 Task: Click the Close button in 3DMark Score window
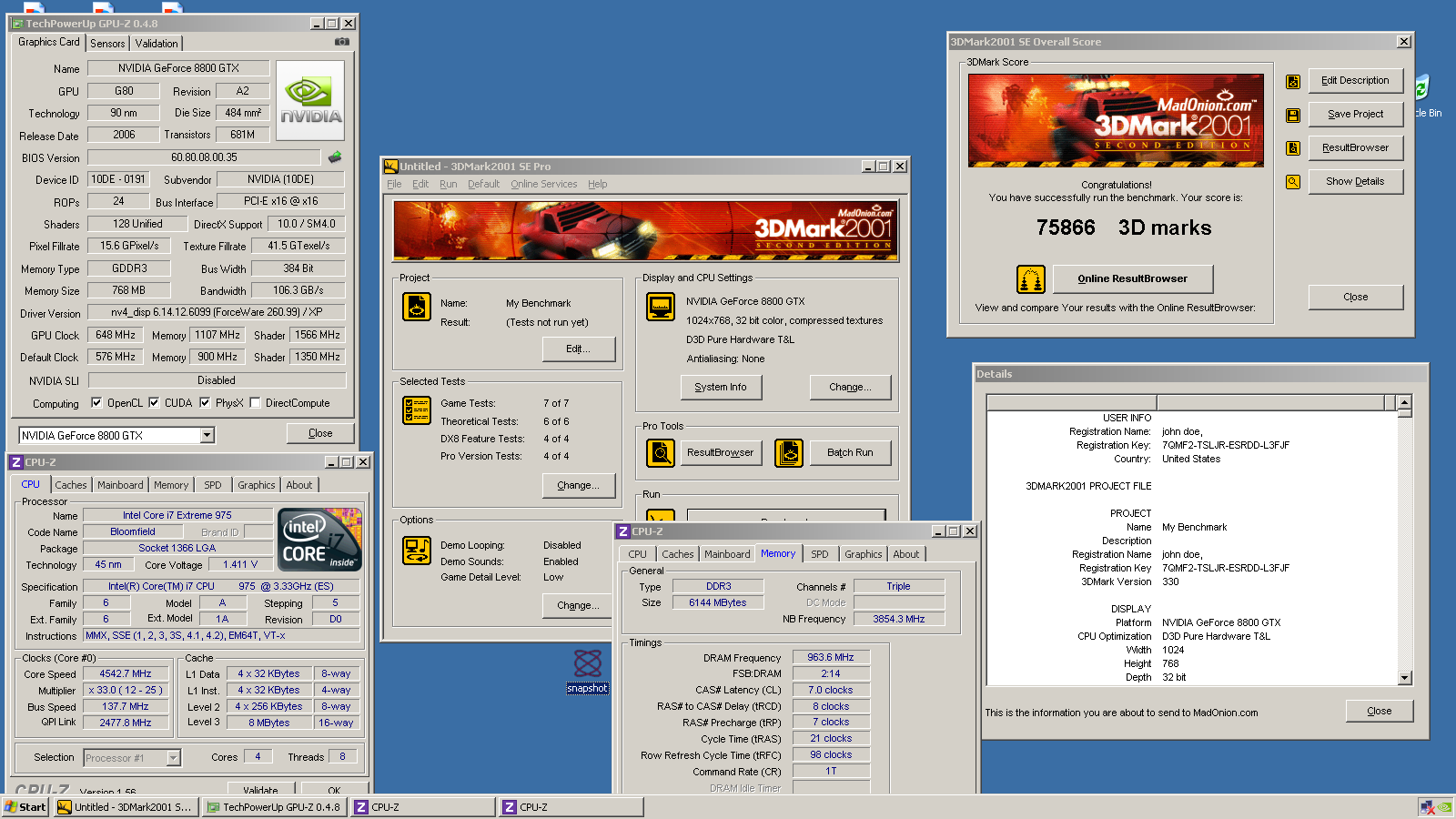[x=1355, y=297]
